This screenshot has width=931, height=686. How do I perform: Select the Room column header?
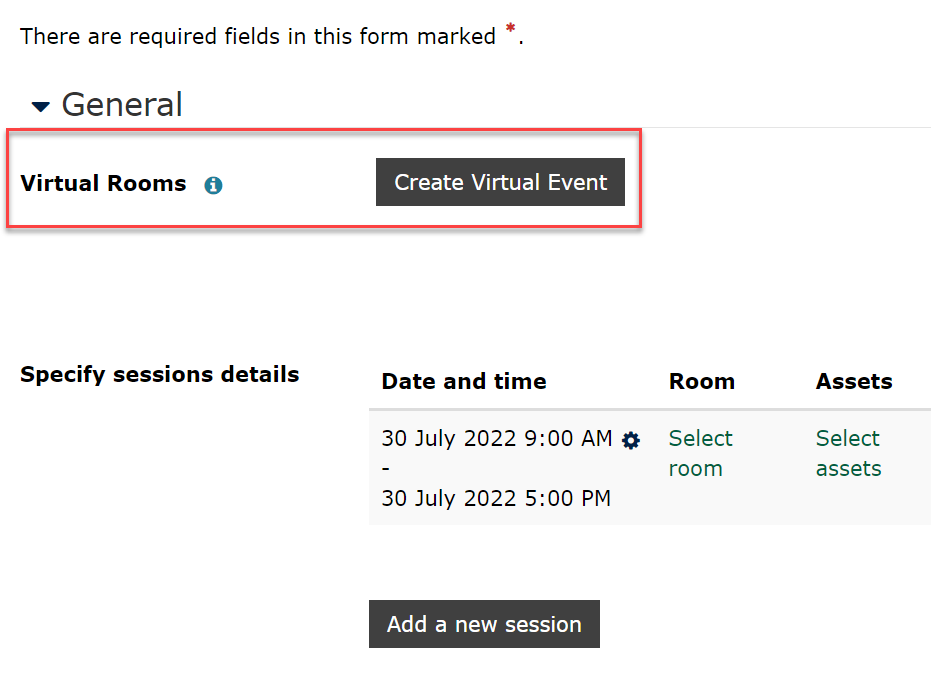(701, 381)
